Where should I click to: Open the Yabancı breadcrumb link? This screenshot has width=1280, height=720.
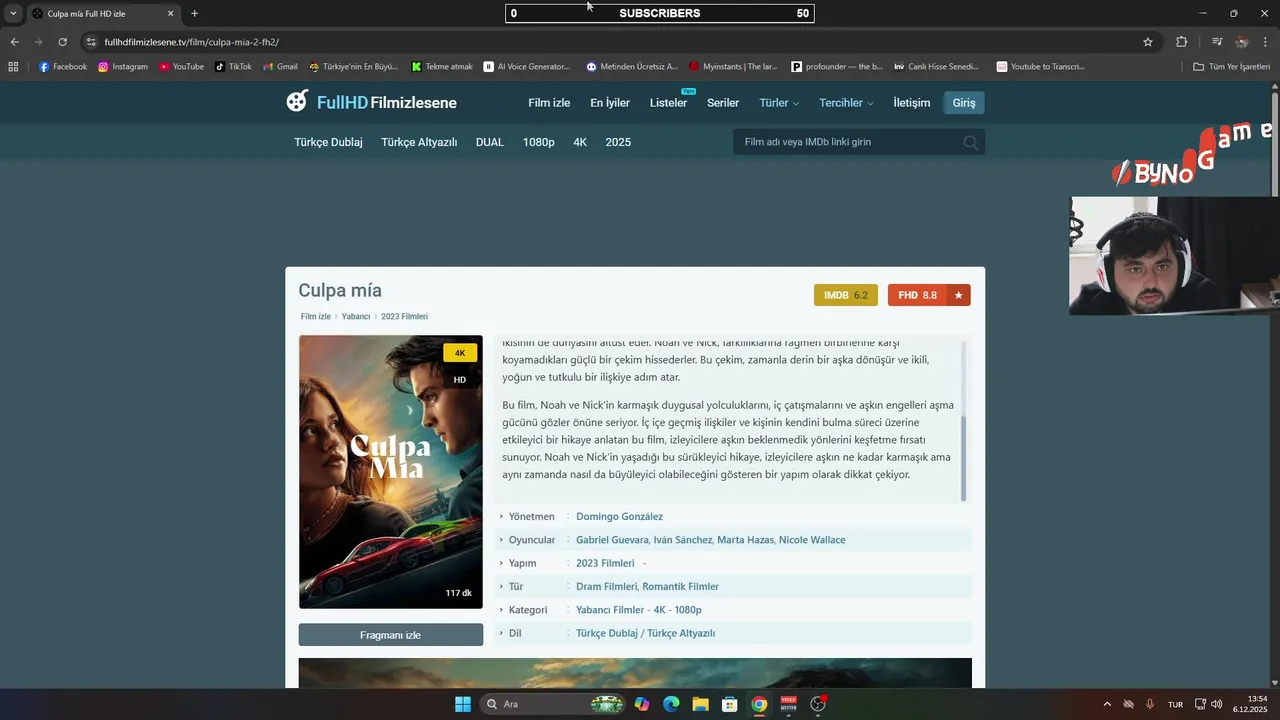click(x=356, y=316)
